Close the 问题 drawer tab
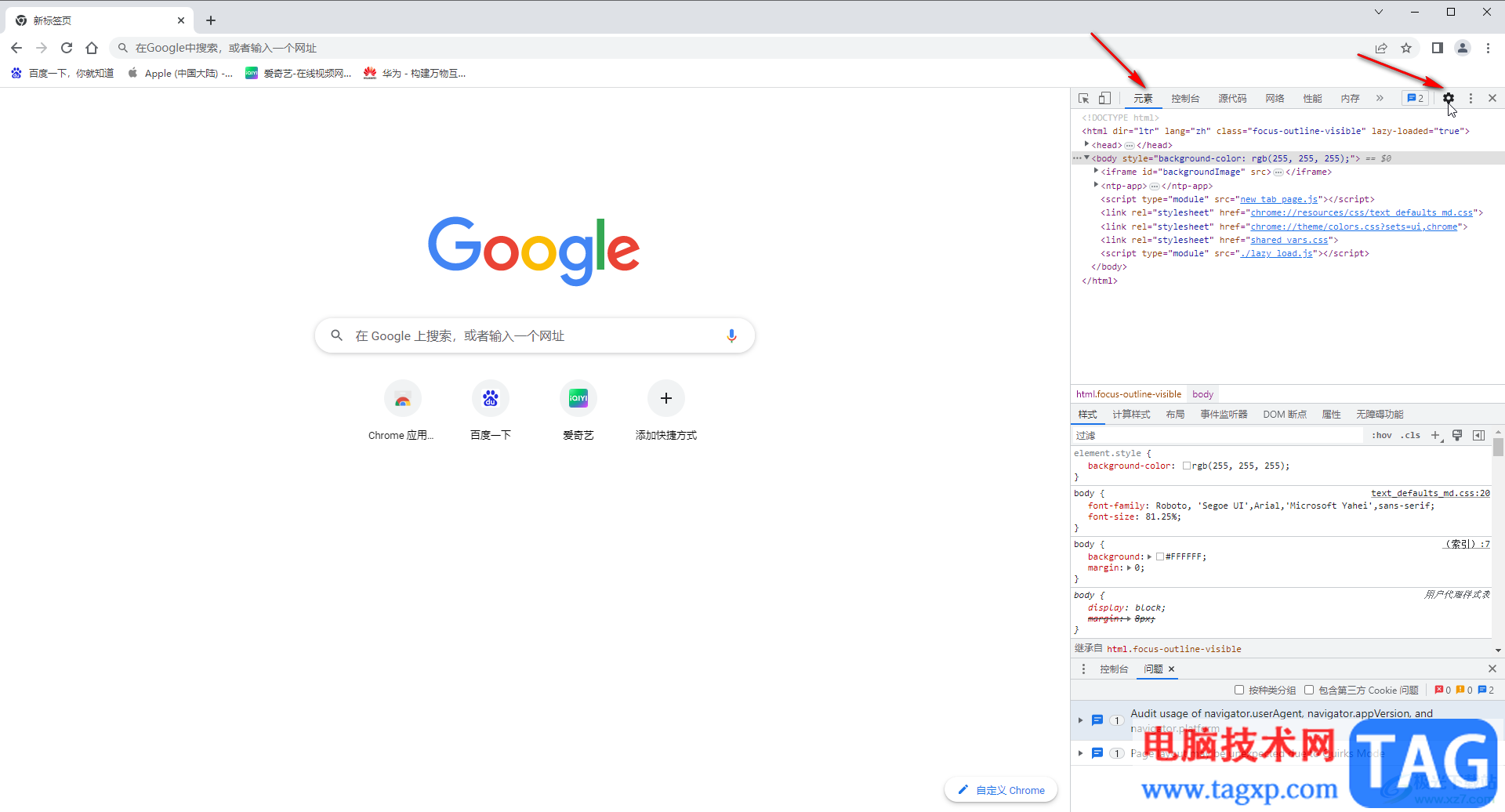1505x812 pixels. (x=1172, y=669)
